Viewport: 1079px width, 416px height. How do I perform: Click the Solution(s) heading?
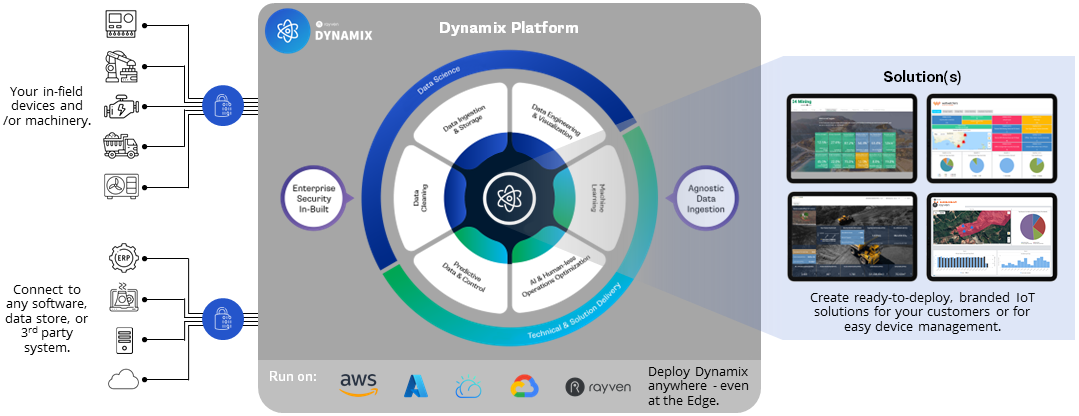[922, 77]
